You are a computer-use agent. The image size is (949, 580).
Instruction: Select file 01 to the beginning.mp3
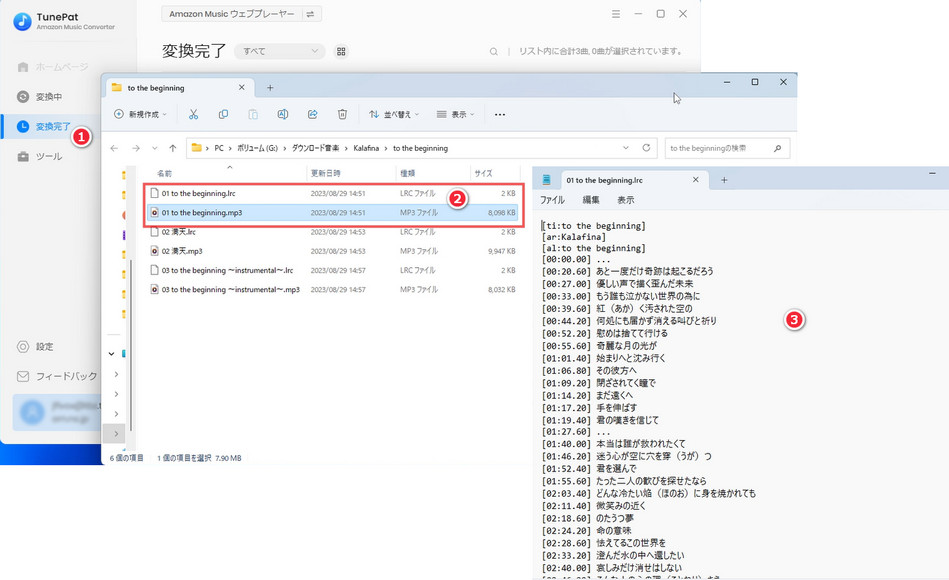tap(333, 213)
